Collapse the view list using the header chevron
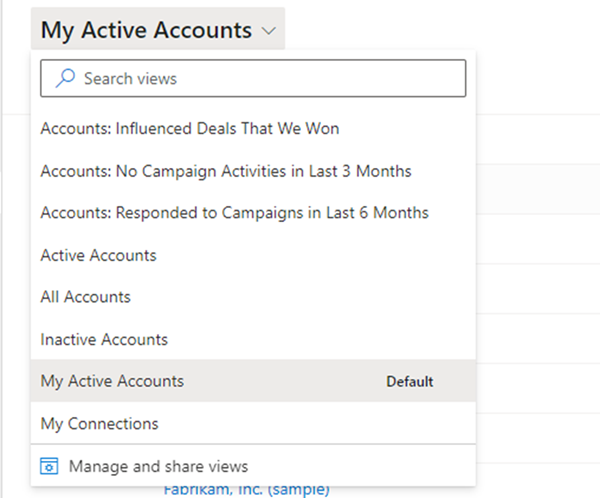The width and height of the screenshot is (600, 498). pyautogui.click(x=268, y=31)
